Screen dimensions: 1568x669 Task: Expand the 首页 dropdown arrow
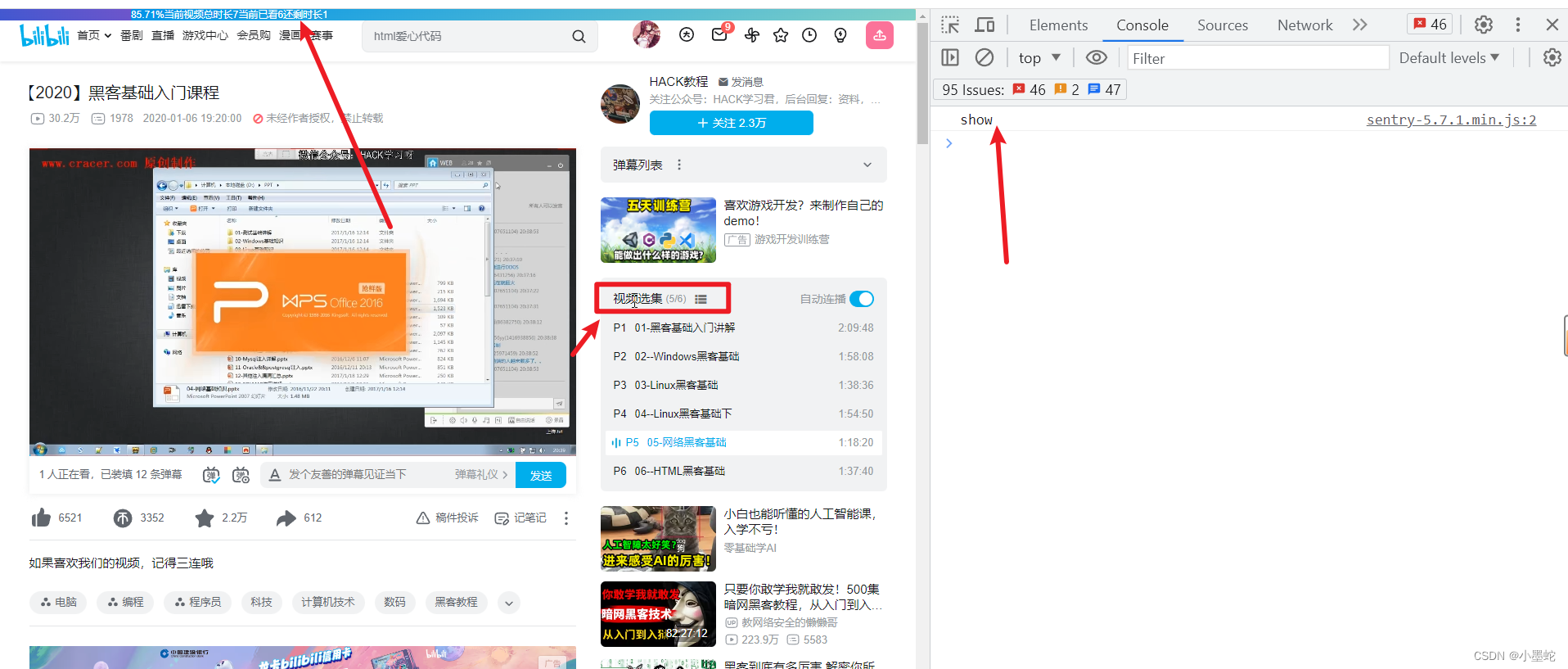coord(108,35)
